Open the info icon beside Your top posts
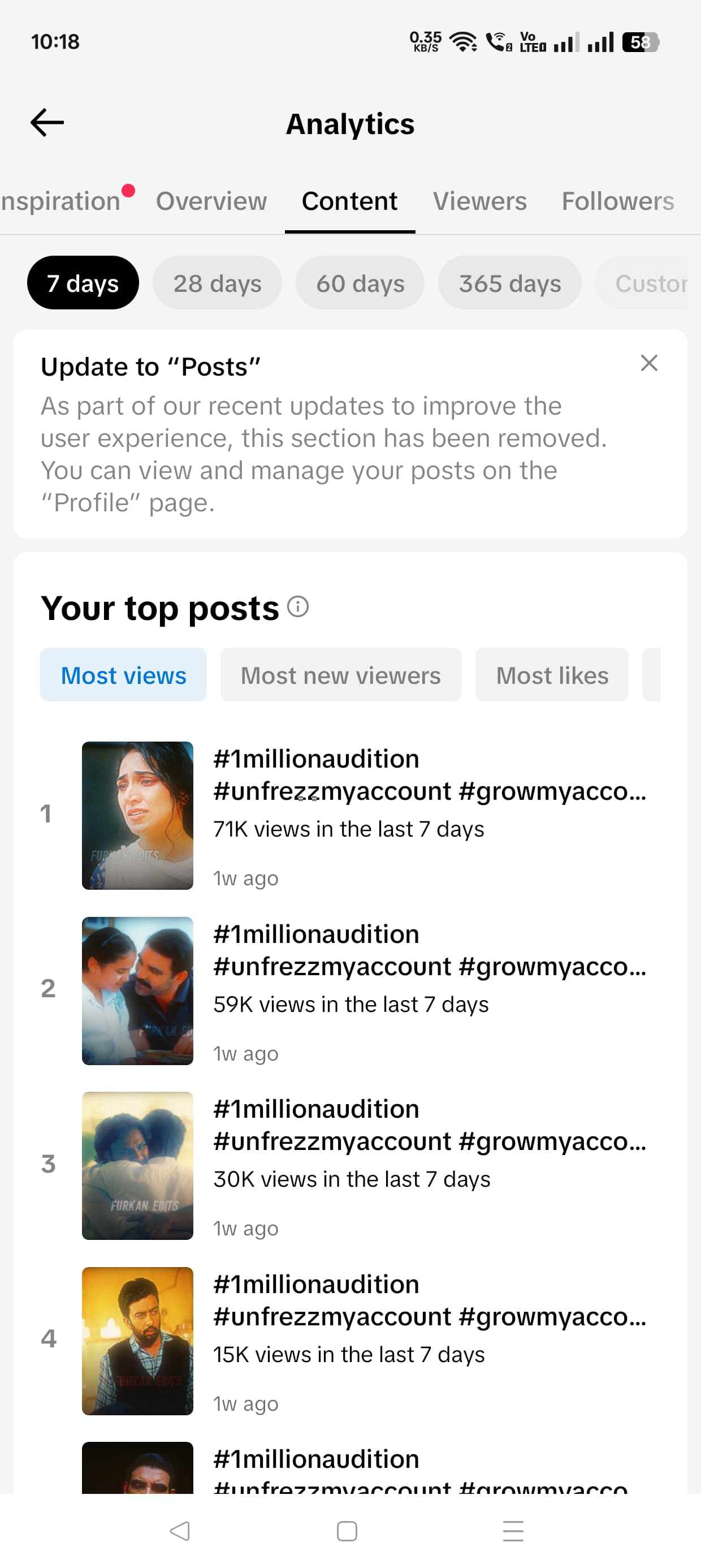 coord(298,607)
